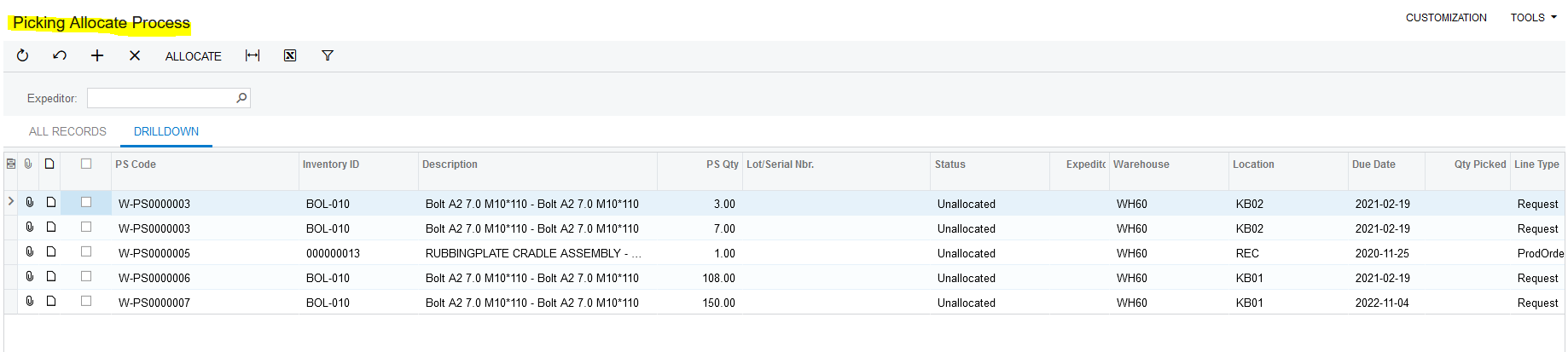The width and height of the screenshot is (1568, 352).
Task: Click the magnifier in Expeditor field
Action: pos(241,98)
